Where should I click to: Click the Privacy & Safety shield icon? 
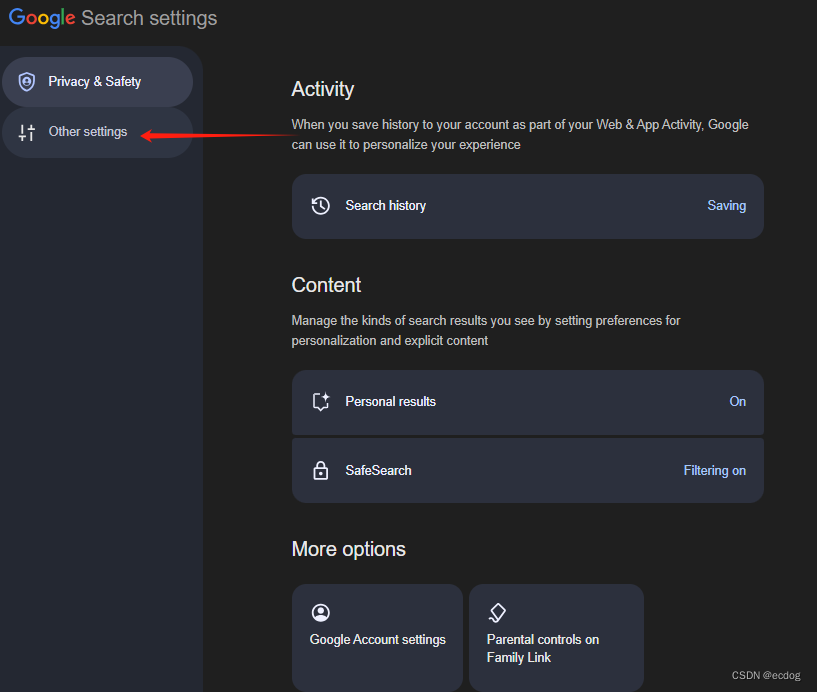pos(27,82)
